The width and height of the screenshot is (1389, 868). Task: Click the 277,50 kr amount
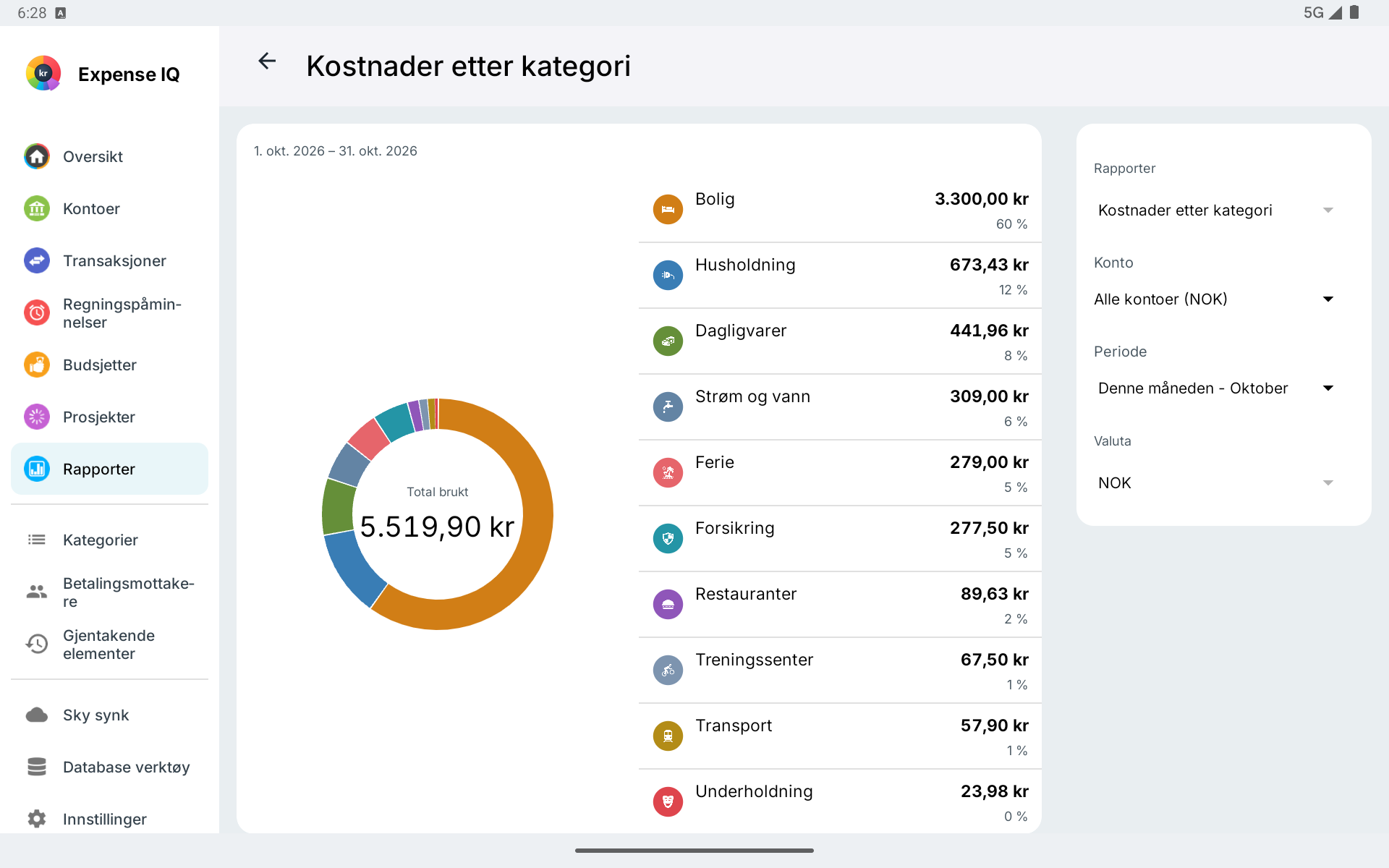click(x=989, y=528)
